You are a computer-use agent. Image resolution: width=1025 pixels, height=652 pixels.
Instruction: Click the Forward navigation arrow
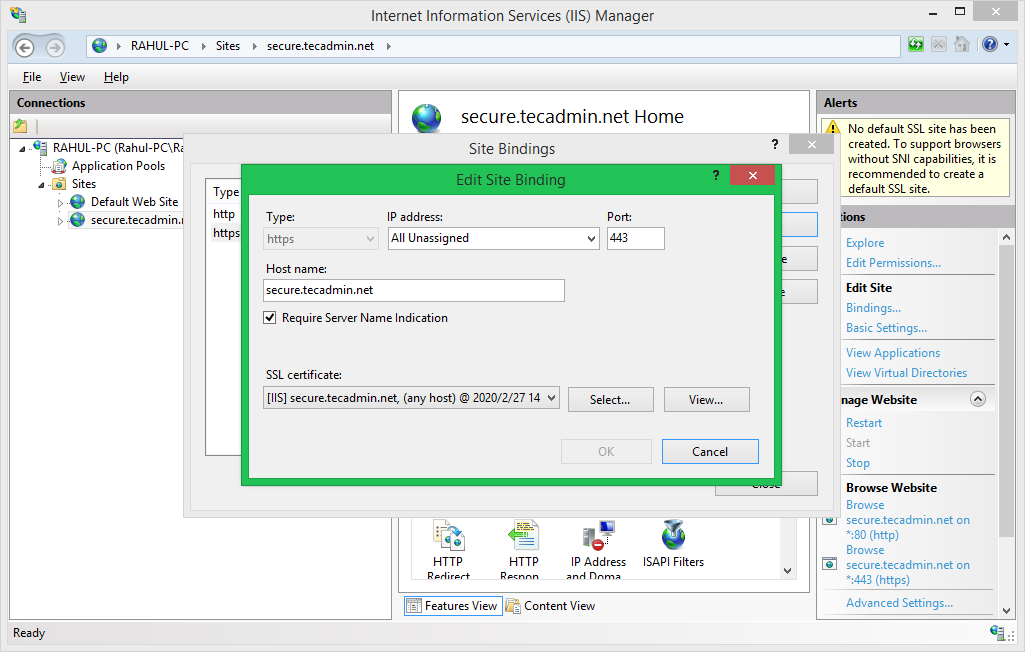pyautogui.click(x=55, y=47)
